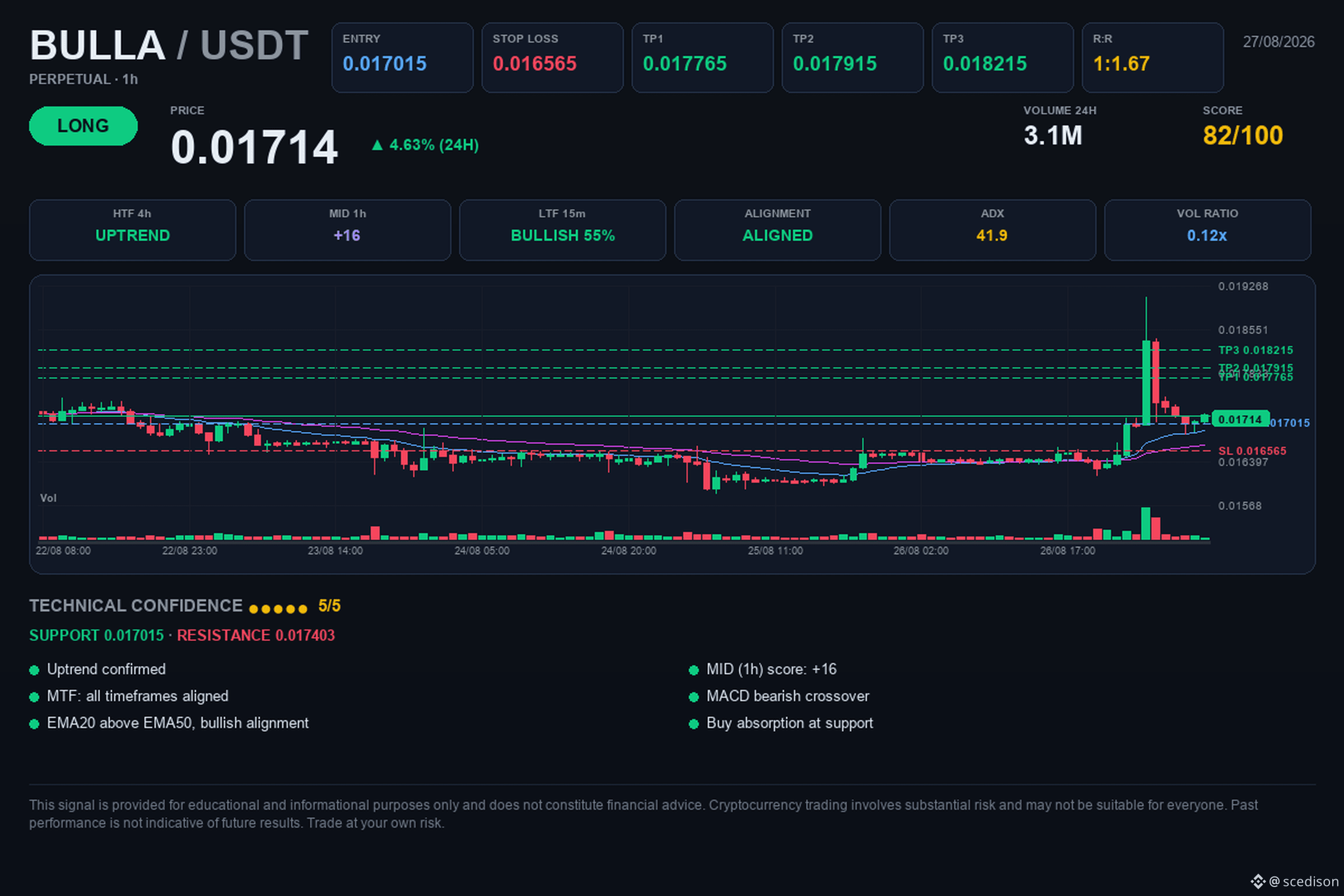Viewport: 1344px width, 896px height.
Task: Click MTF: all timeframes aligned bullet
Action: coord(138,696)
